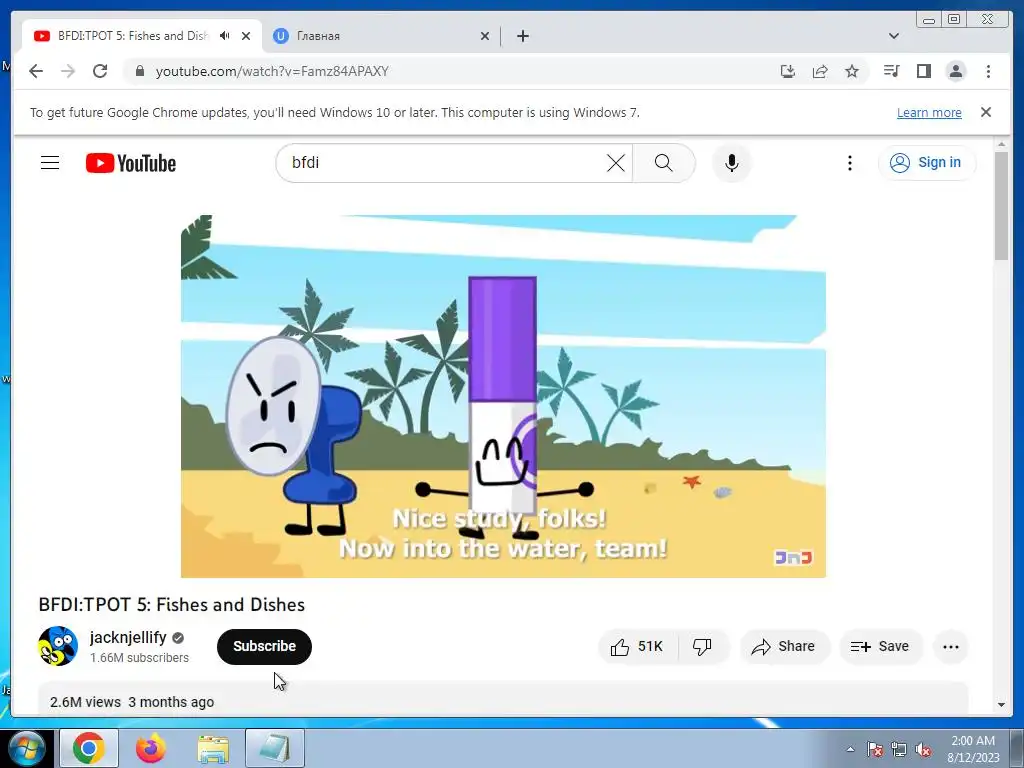Mute tab via speaker icon on BFDI tab
1024x768 pixels.
pos(225,36)
